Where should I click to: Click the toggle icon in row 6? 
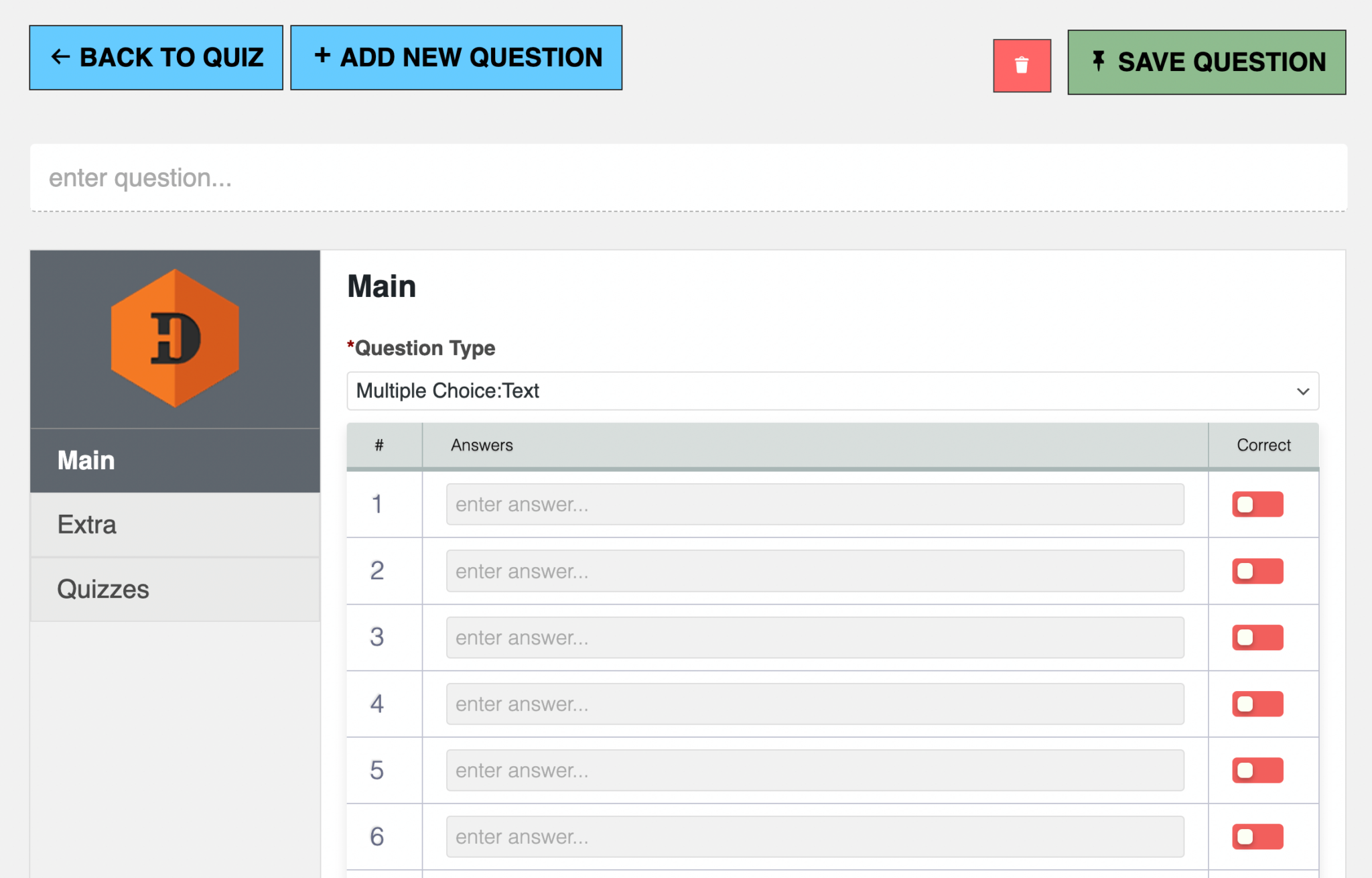(1257, 836)
